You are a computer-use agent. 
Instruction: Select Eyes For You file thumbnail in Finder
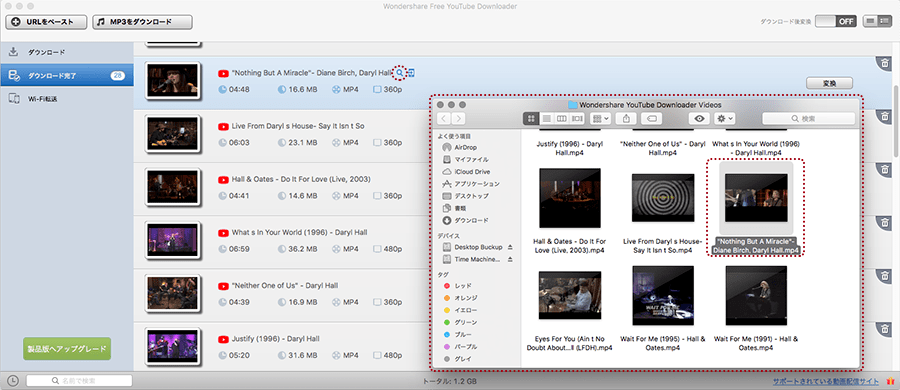pos(569,296)
